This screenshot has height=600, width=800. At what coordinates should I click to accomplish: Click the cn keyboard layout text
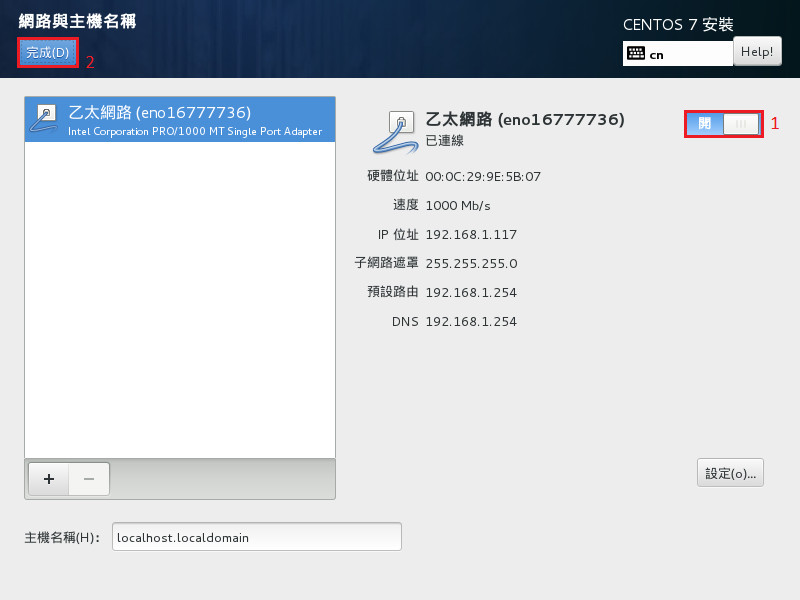pyautogui.click(x=657, y=55)
